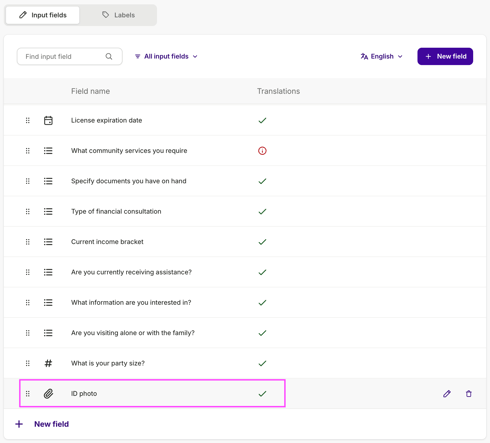Click paperclip attachment icon next to ID photo
Viewport: 490px width, 443px height.
tap(48, 394)
